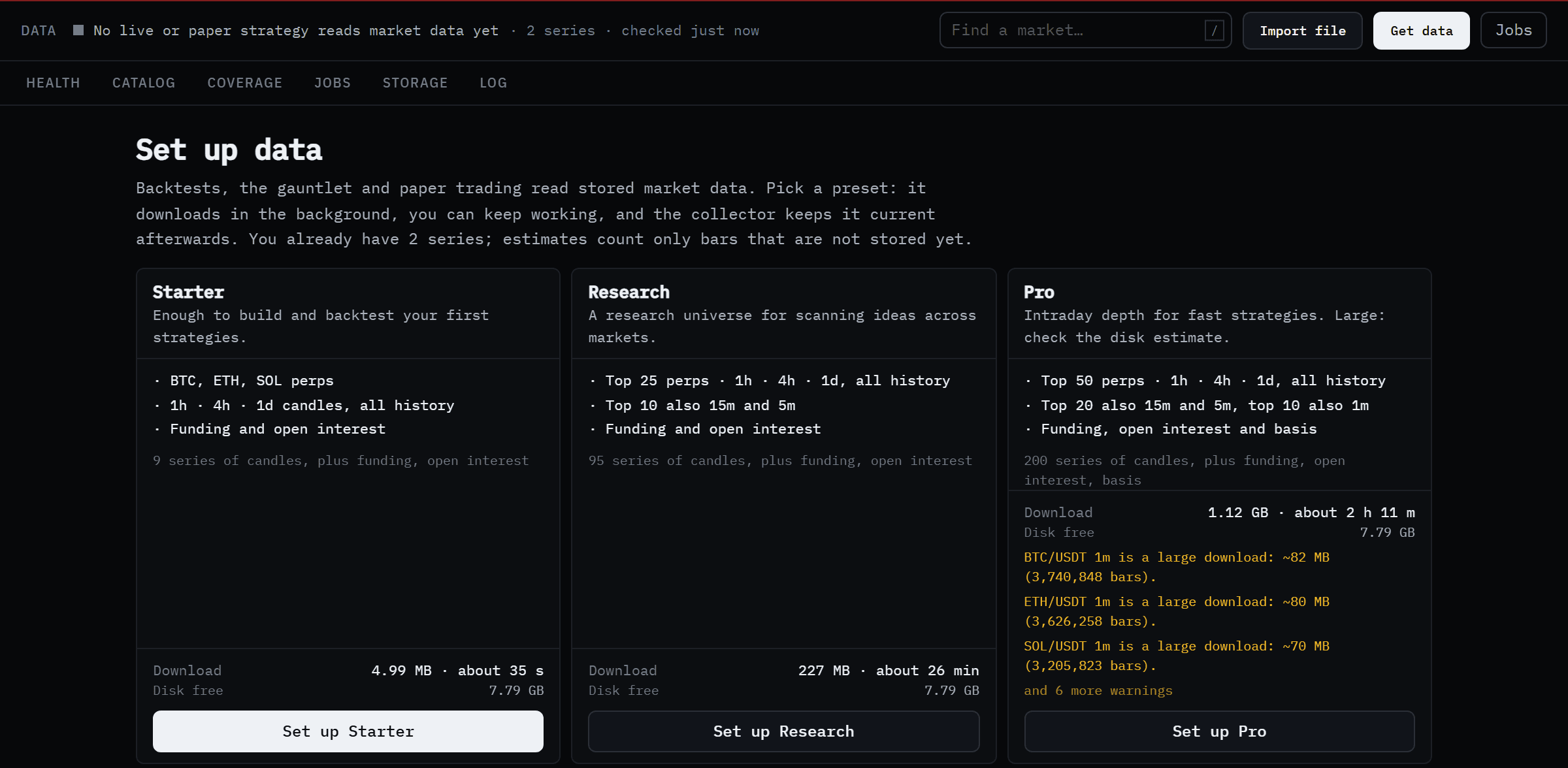Viewport: 1568px width, 768px height.
Task: Open the COVERAGE tab
Action: tap(244, 83)
